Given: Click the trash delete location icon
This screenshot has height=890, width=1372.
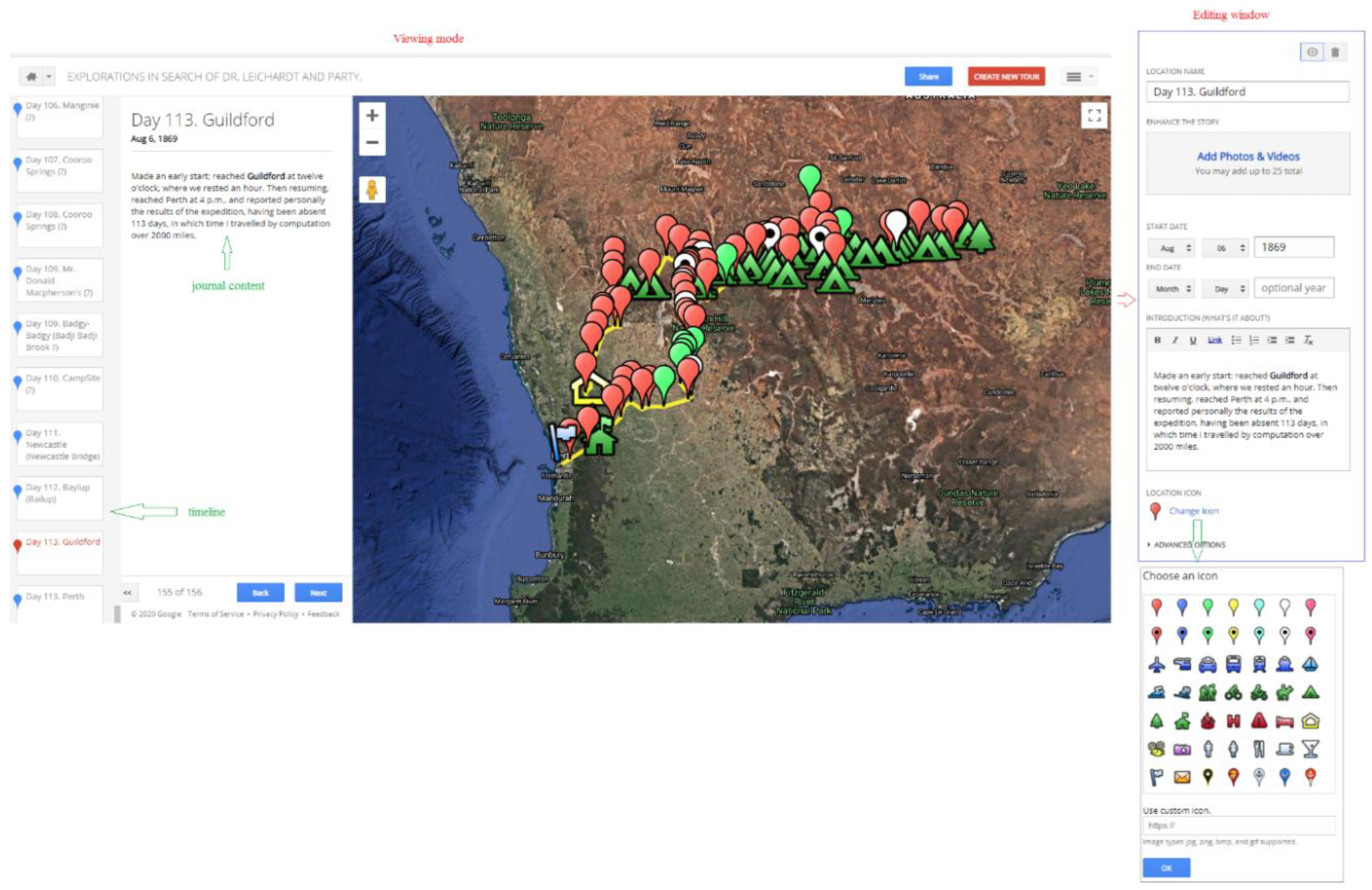Looking at the screenshot, I should point(1334,52).
